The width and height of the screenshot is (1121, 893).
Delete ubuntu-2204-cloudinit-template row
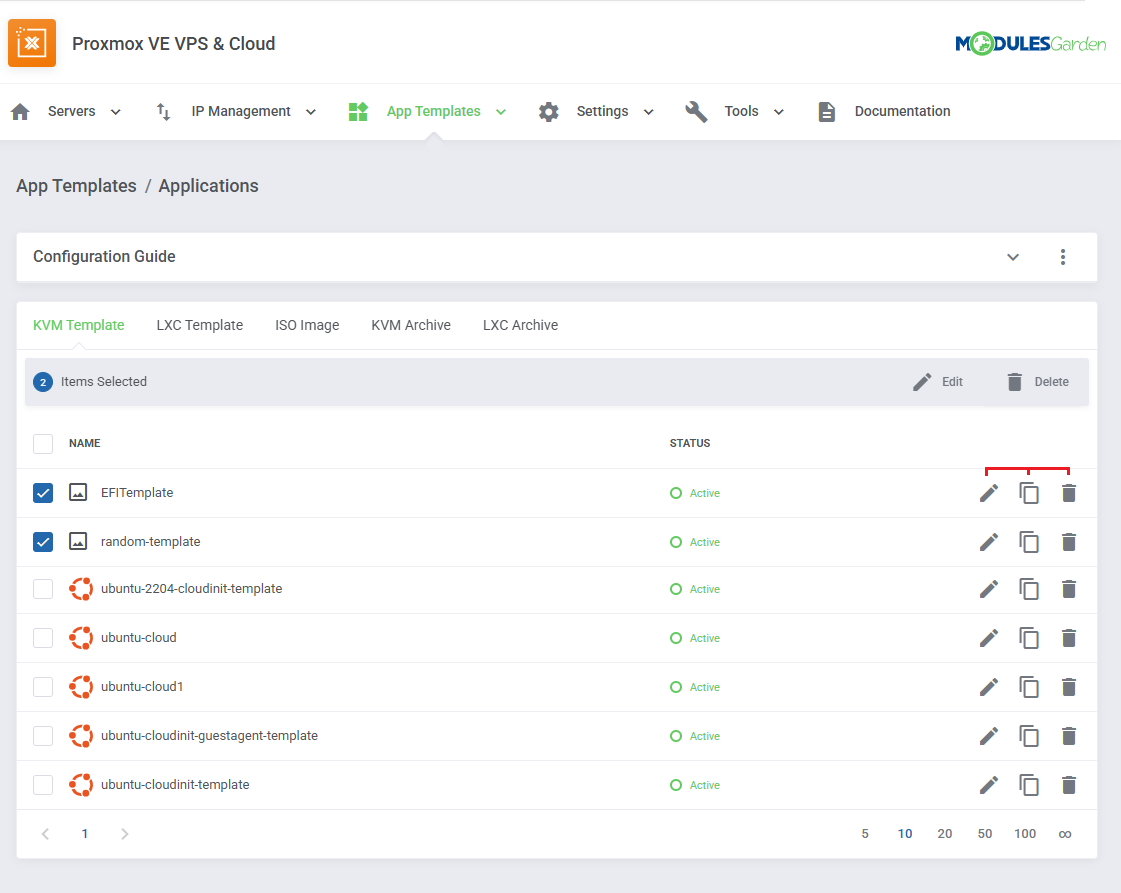pos(1069,589)
